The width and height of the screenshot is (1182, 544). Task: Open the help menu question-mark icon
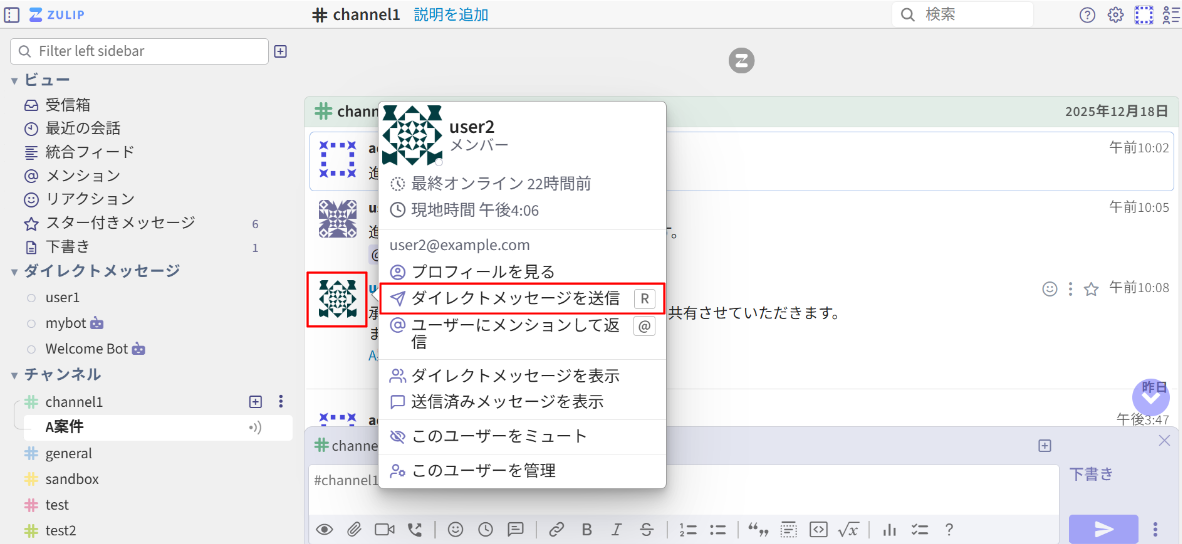point(1087,15)
